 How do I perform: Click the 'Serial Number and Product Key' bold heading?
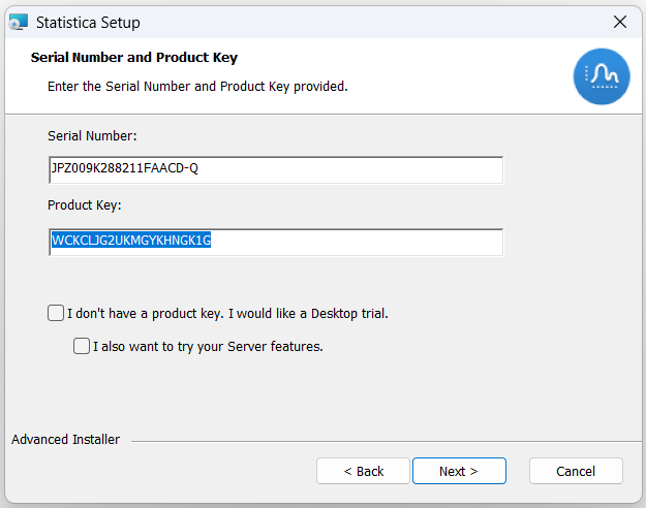pyautogui.click(x=134, y=58)
